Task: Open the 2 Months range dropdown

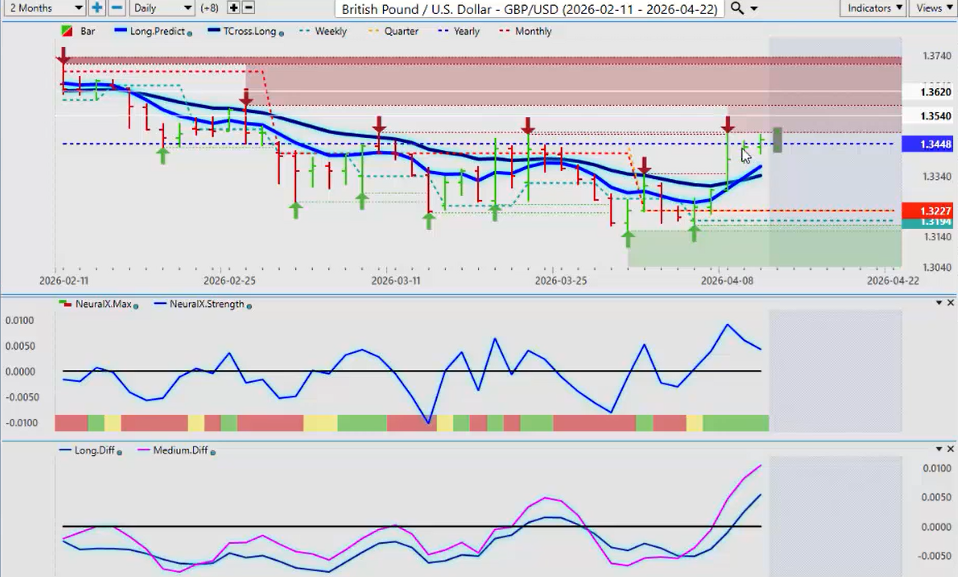Action: click(x=43, y=8)
